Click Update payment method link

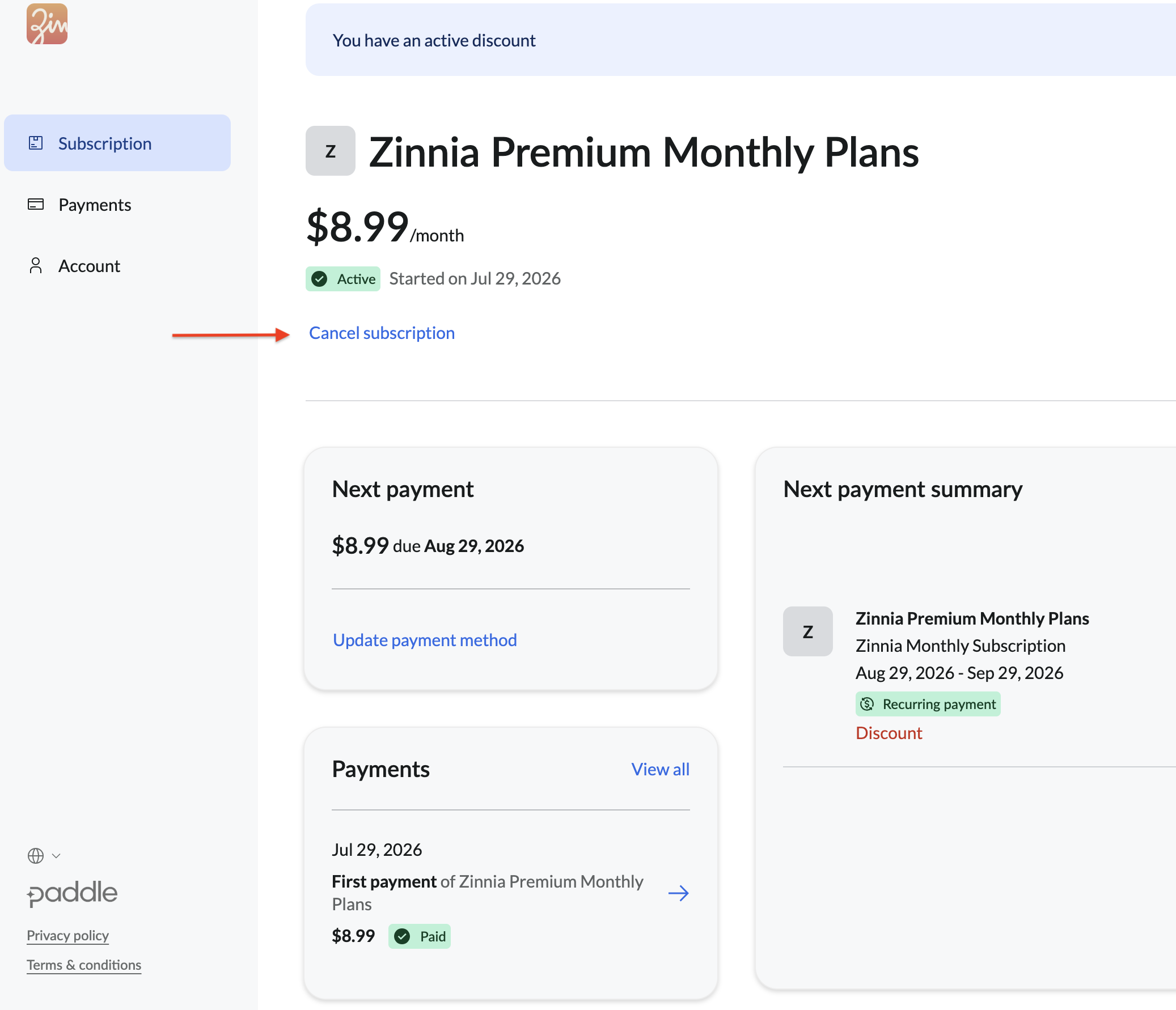point(425,640)
